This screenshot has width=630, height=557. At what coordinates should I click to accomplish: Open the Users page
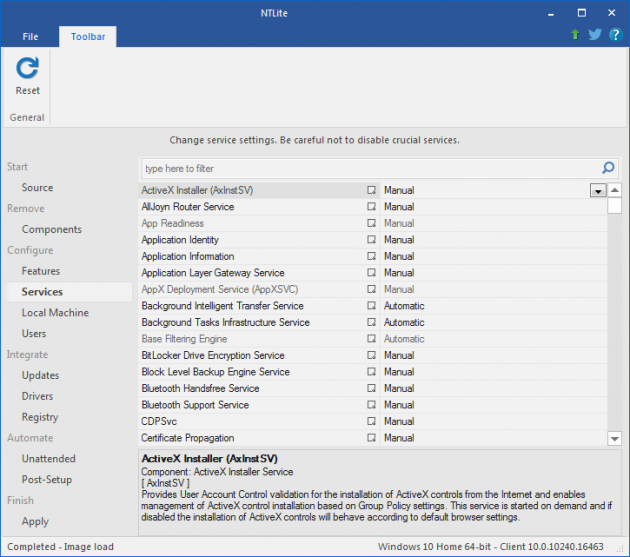tap(34, 334)
